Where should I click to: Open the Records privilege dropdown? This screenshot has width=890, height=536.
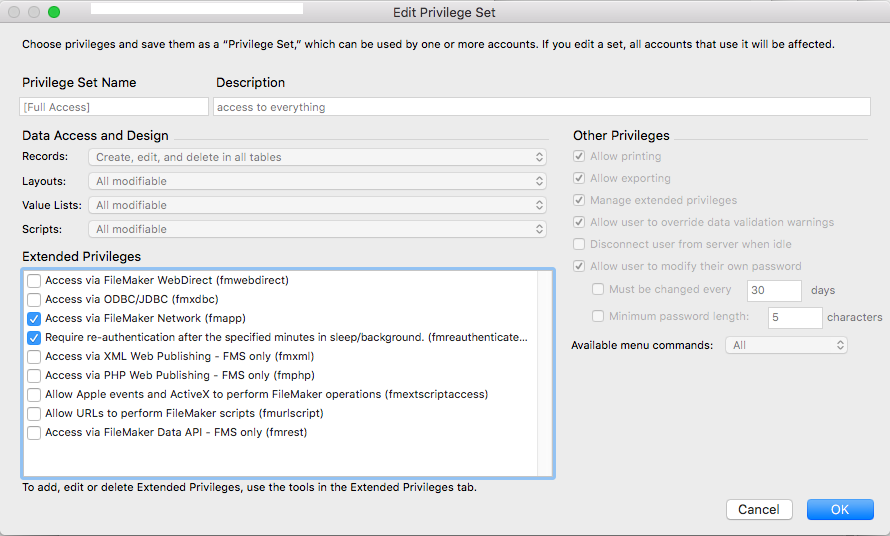coord(317,157)
